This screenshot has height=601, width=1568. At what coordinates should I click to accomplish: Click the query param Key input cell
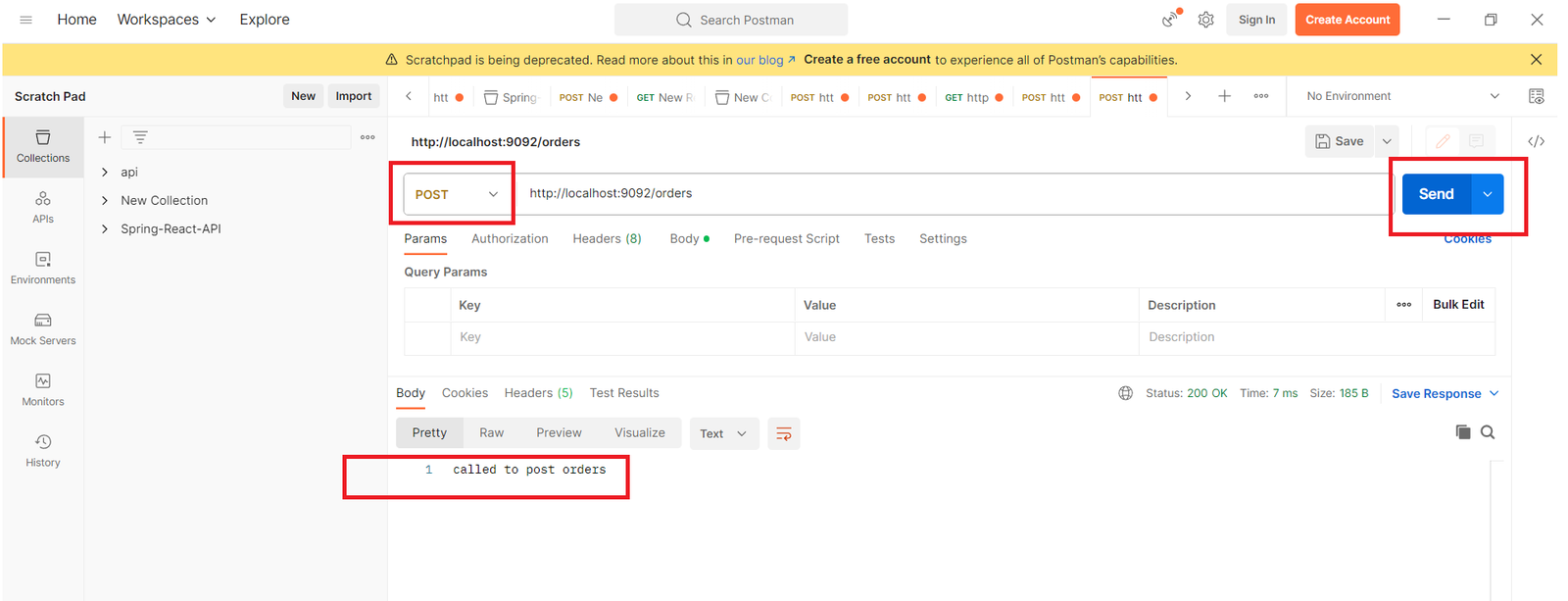[622, 337]
